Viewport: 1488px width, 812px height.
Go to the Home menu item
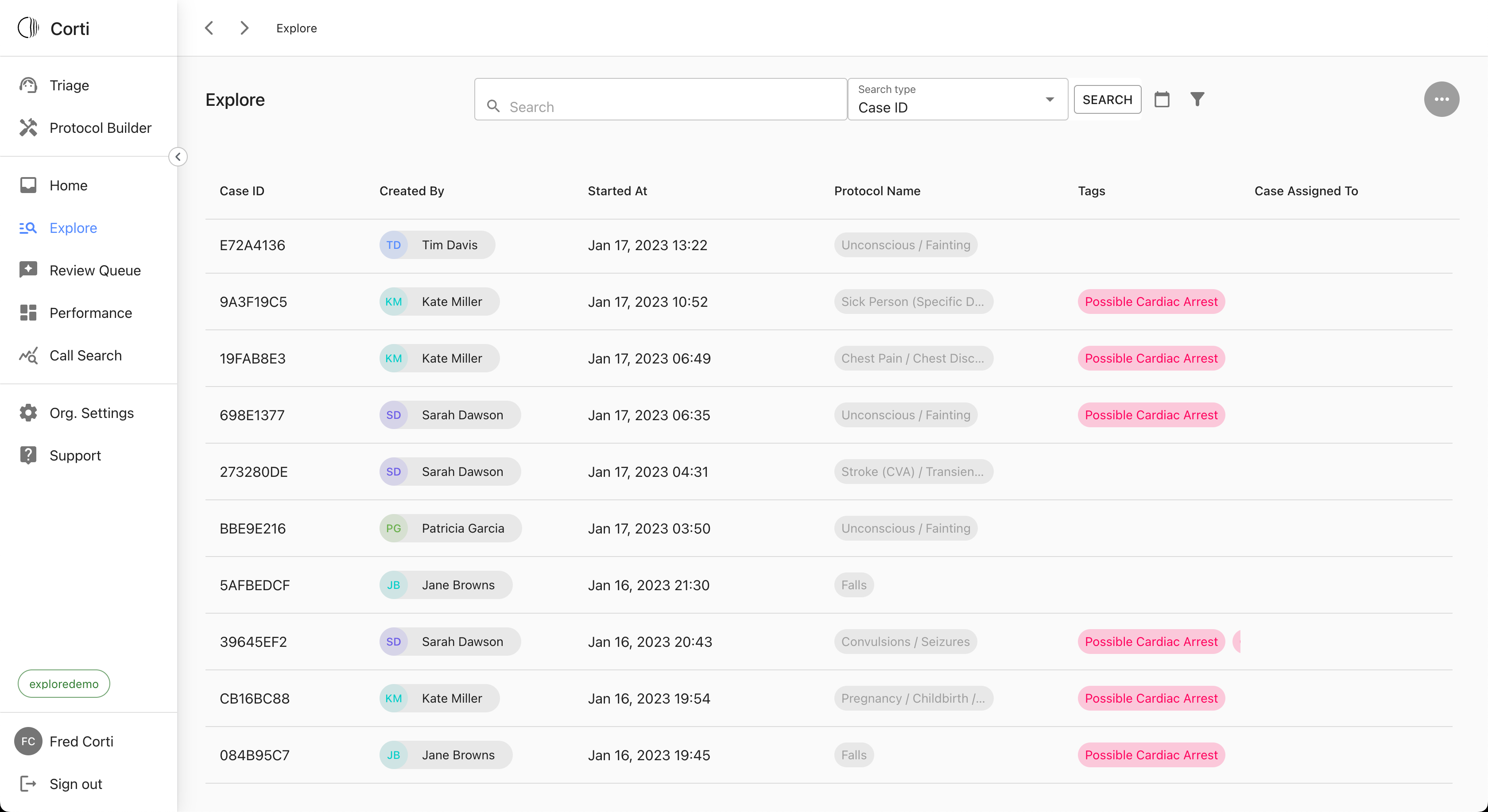68,186
